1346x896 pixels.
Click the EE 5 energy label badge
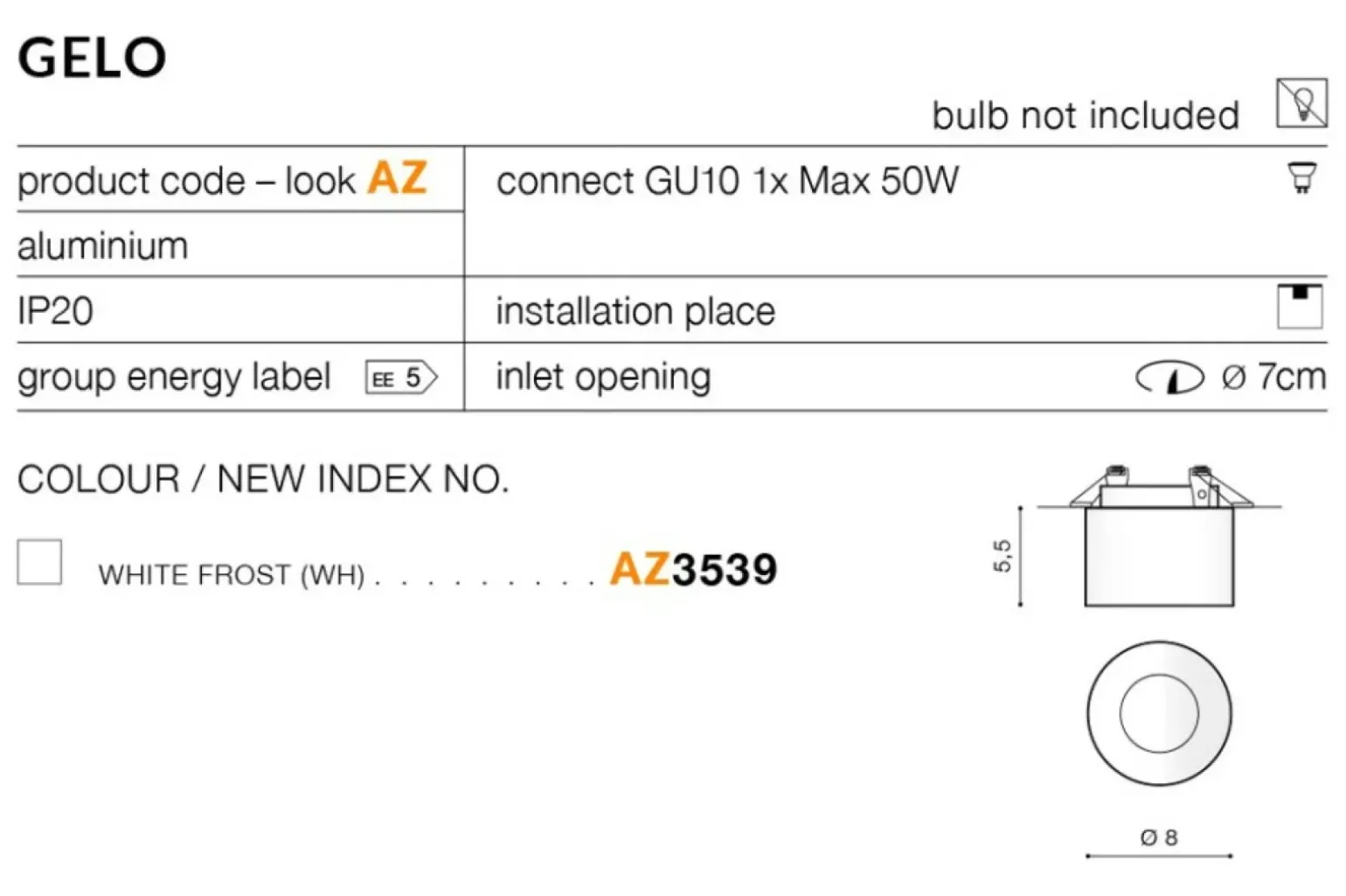coord(400,378)
